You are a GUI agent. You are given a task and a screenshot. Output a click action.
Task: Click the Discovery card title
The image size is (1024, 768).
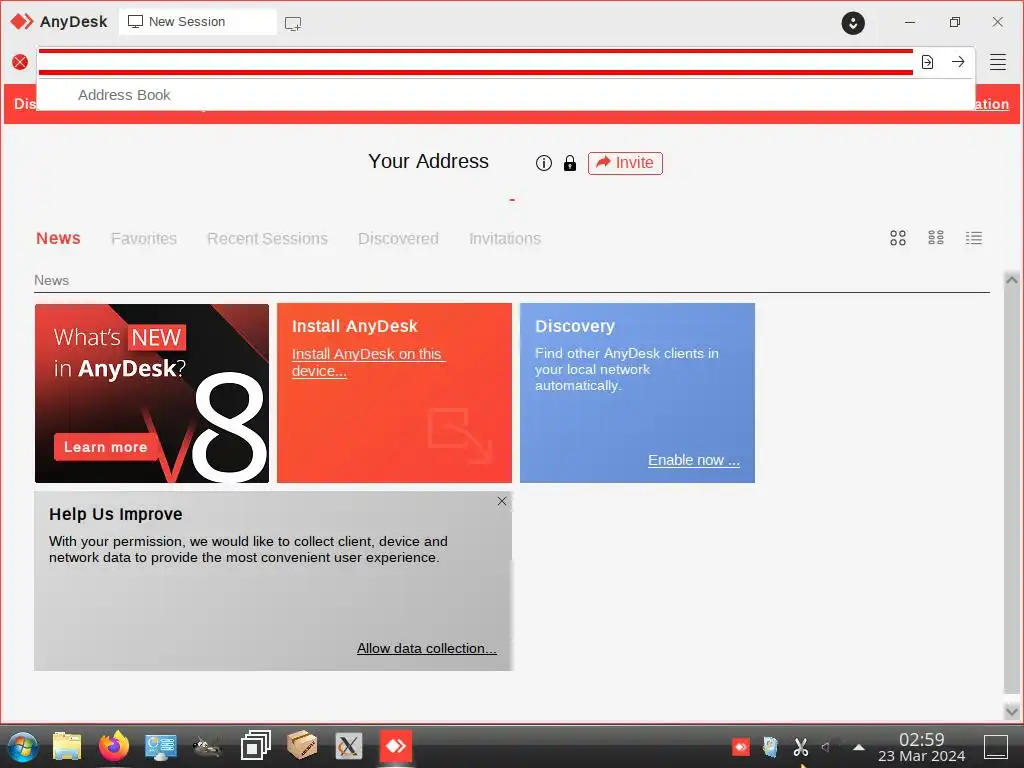575,326
